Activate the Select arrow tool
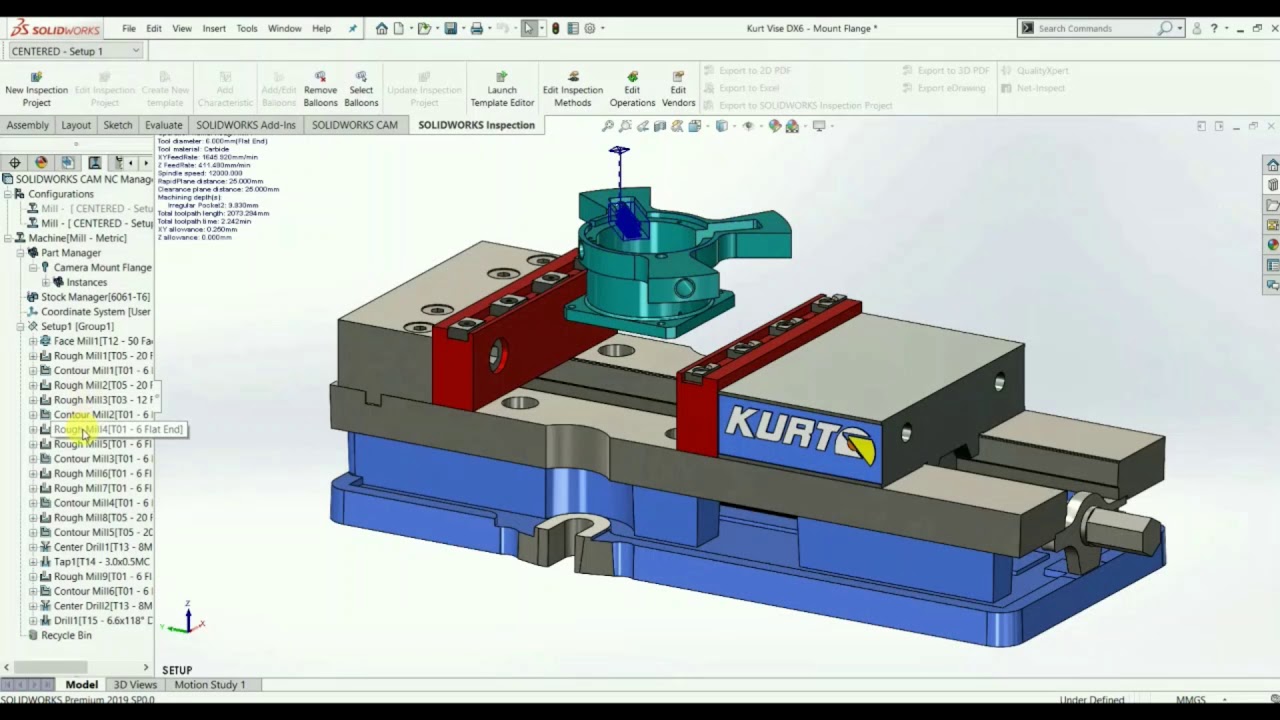1280x720 pixels. pyautogui.click(x=529, y=28)
